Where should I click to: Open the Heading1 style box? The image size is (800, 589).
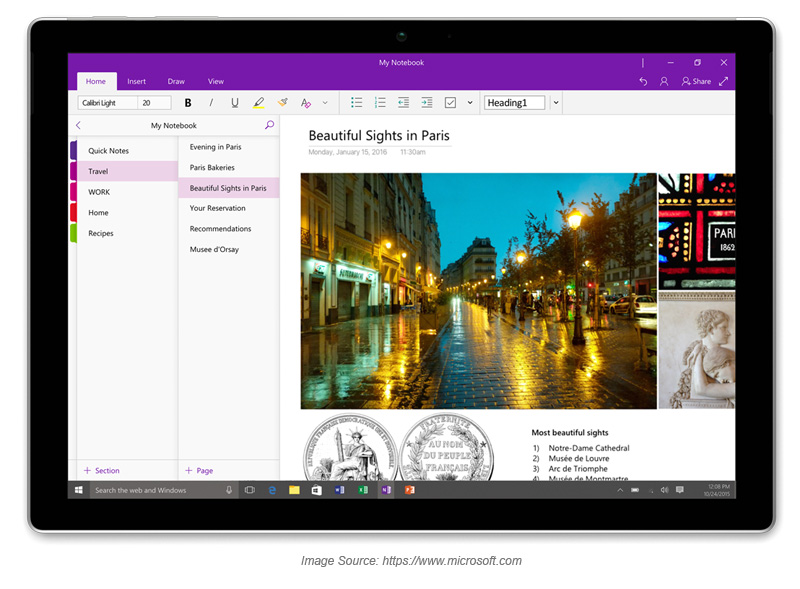[x=514, y=103]
